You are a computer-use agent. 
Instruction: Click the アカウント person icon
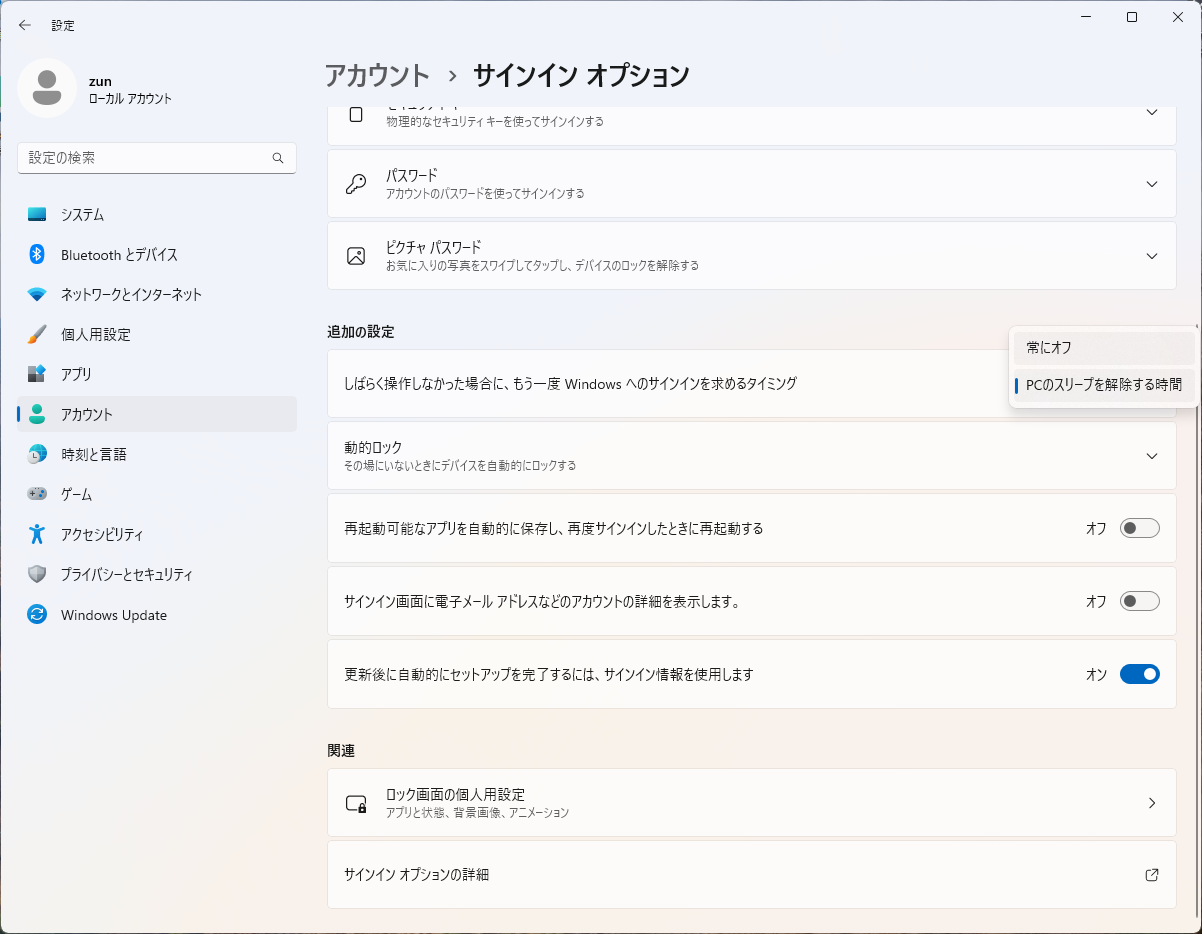pos(37,414)
